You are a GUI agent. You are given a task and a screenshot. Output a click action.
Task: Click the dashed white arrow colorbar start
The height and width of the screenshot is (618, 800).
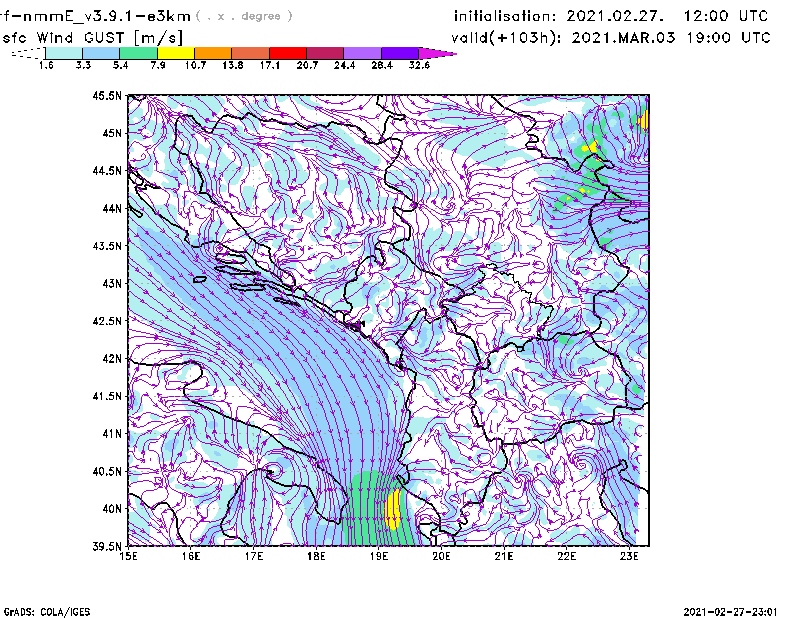pyautogui.click(x=28, y=53)
